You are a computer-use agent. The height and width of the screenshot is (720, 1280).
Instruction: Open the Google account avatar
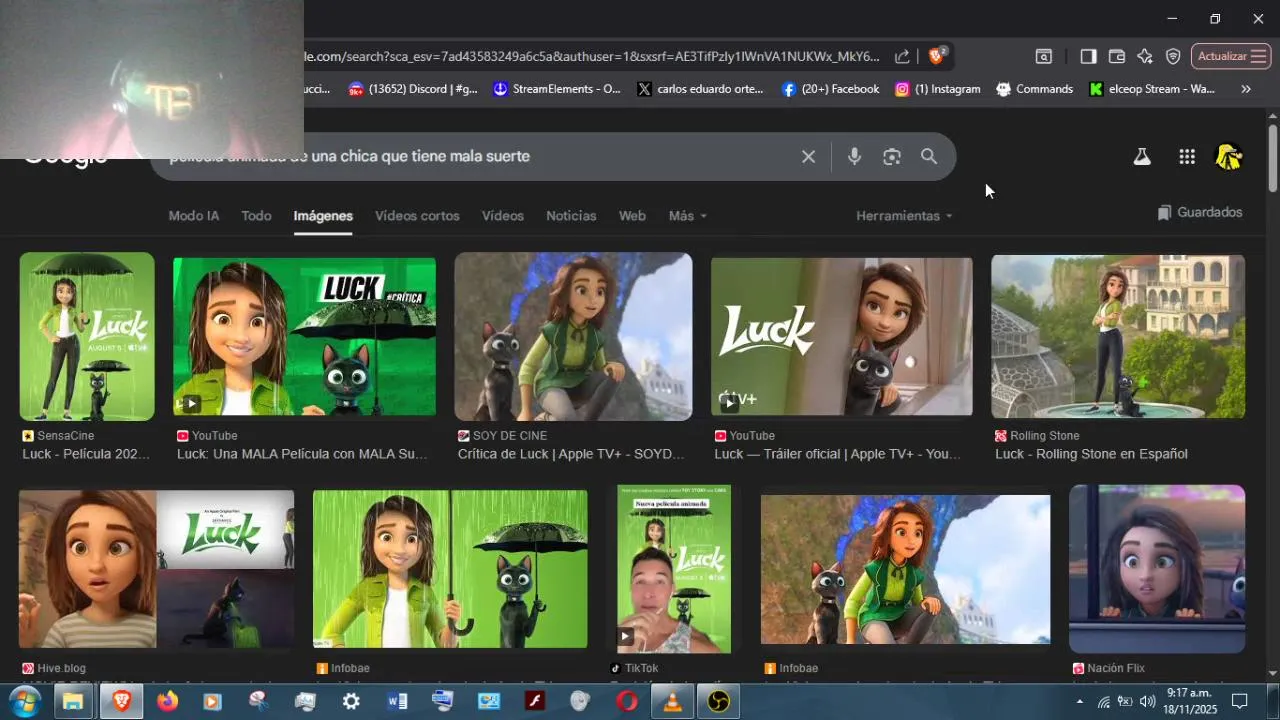pyautogui.click(x=1228, y=157)
